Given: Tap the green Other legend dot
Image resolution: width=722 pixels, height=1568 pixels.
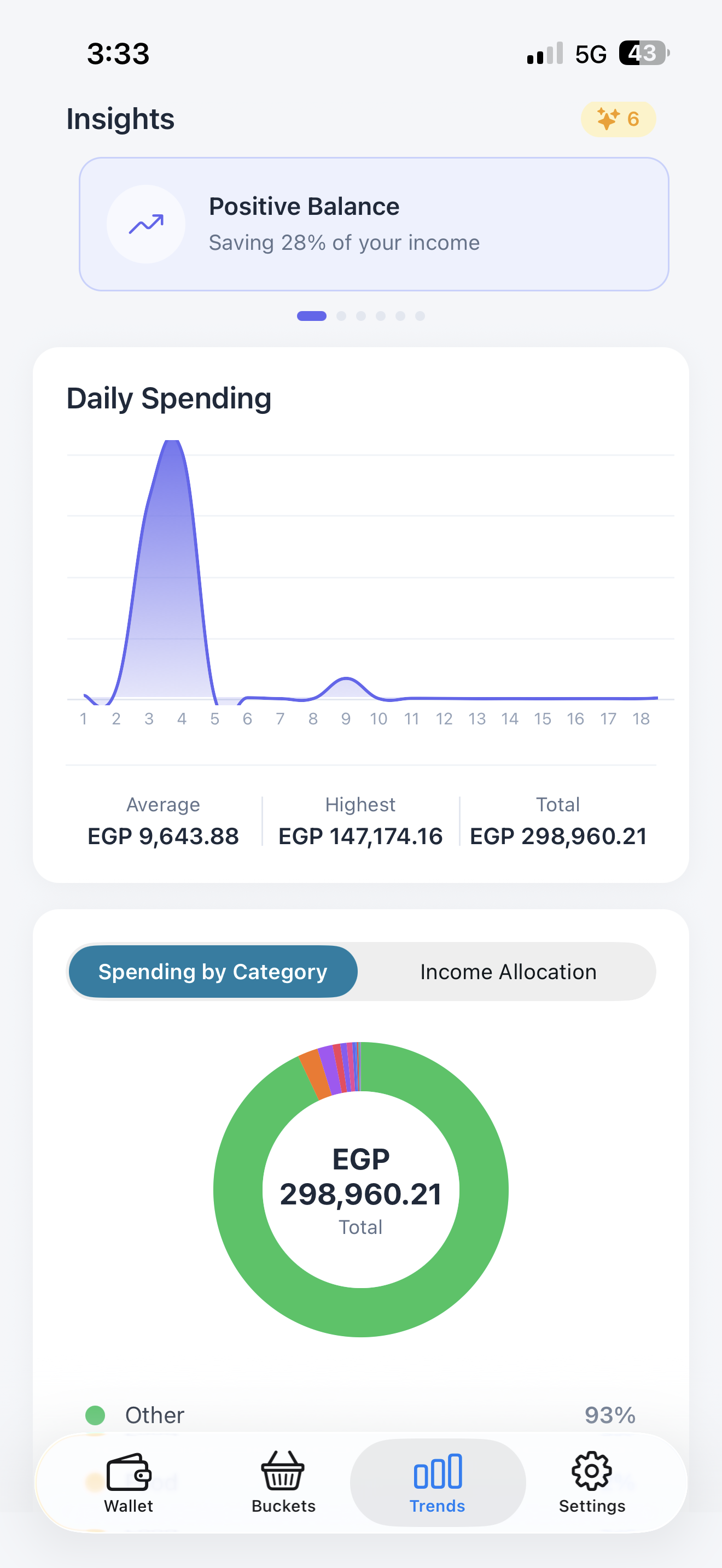Looking at the screenshot, I should [96, 1415].
